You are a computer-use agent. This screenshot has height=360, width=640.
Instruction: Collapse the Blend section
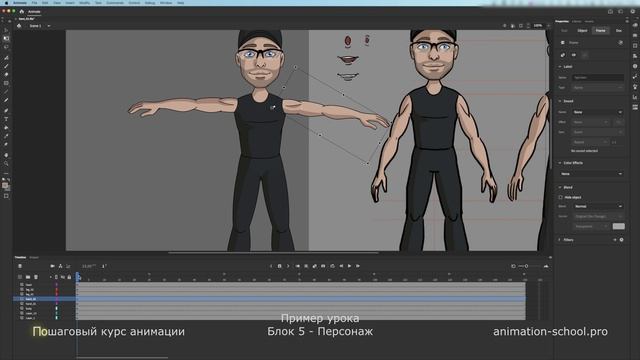pyautogui.click(x=560, y=187)
